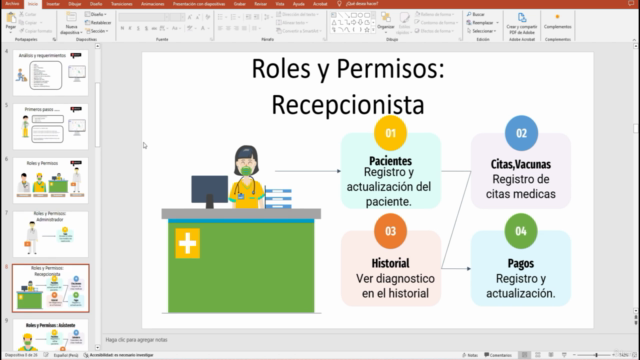Select slide 7 Administrador thumbnail

pos(51,234)
